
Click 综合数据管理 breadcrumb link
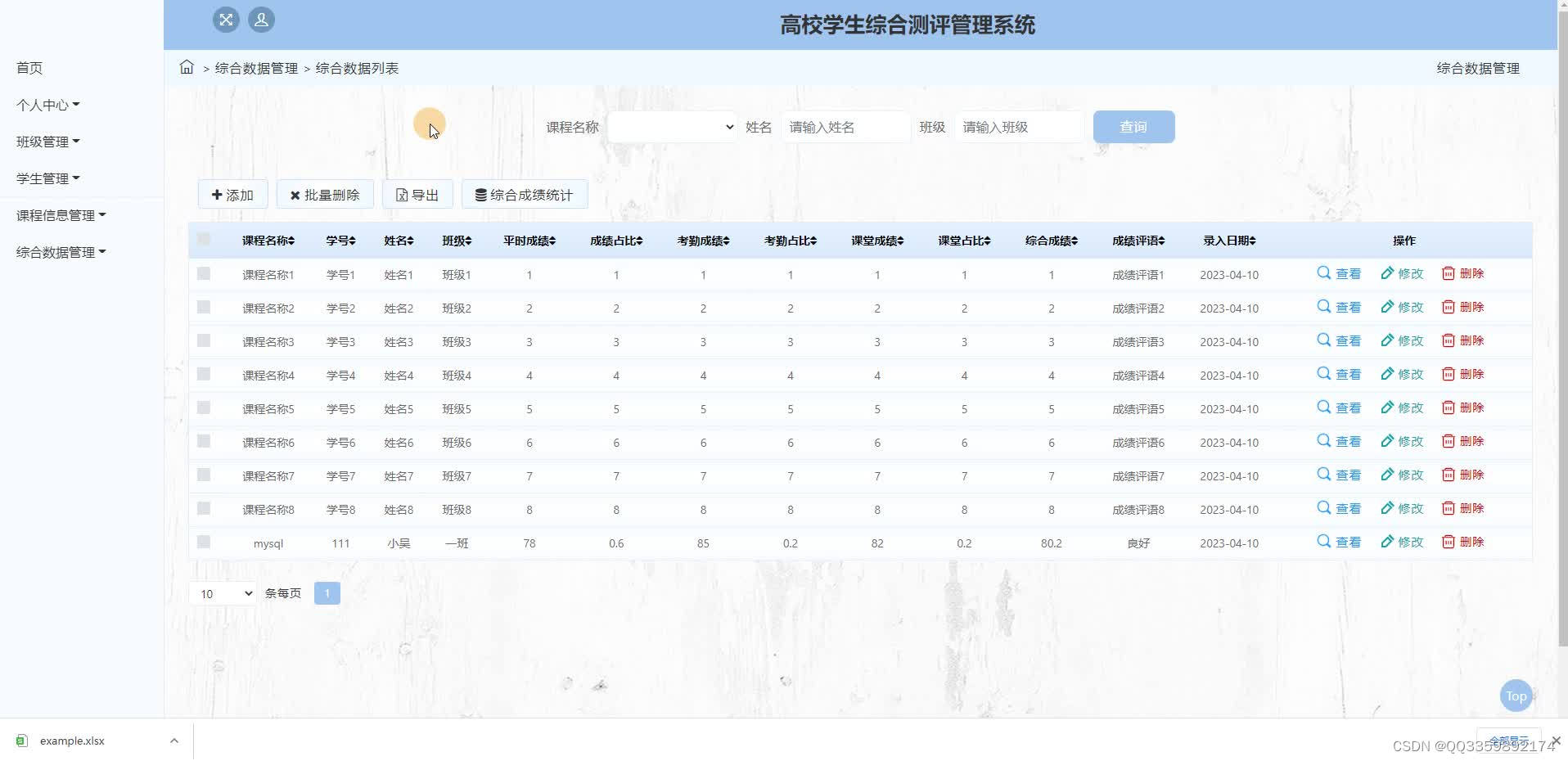(x=256, y=68)
